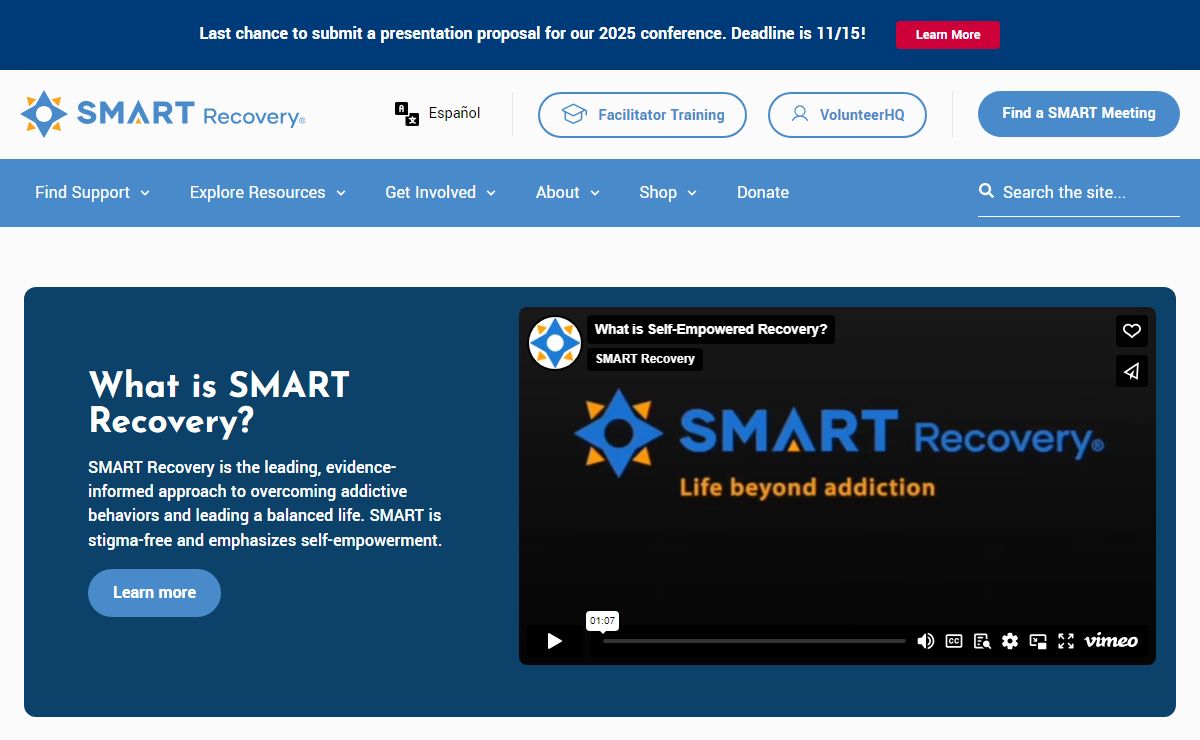Expand the Explore Resources menu
The width and height of the screenshot is (1200, 740).
tap(267, 192)
